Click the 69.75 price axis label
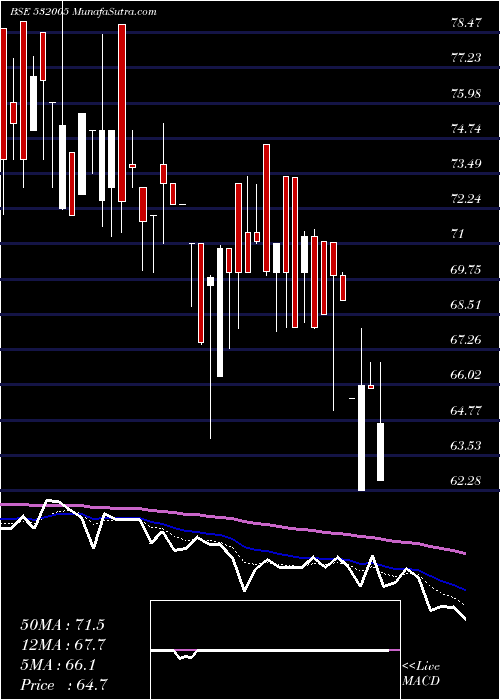 pyautogui.click(x=467, y=270)
